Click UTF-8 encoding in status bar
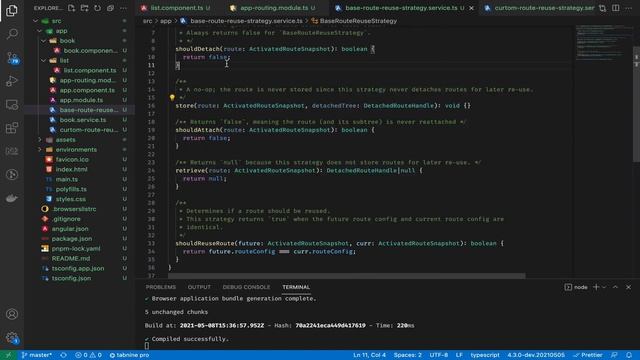The height and width of the screenshot is (360, 640). pyautogui.click(x=439, y=355)
